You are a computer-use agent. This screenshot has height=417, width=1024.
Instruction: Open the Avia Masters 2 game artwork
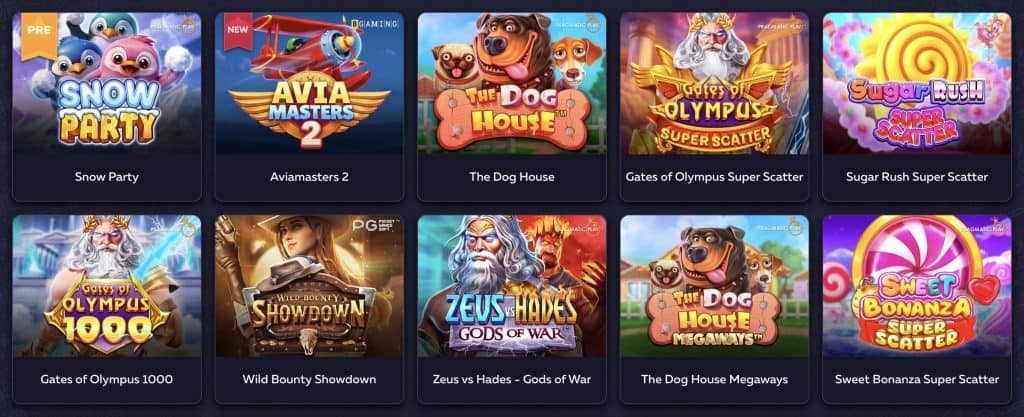pyautogui.click(x=309, y=84)
